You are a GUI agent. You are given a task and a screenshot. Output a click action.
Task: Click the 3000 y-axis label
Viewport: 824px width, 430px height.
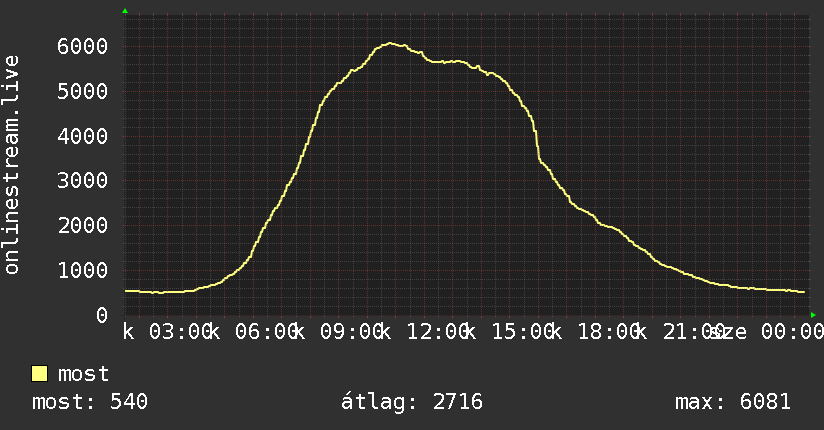[83, 180]
